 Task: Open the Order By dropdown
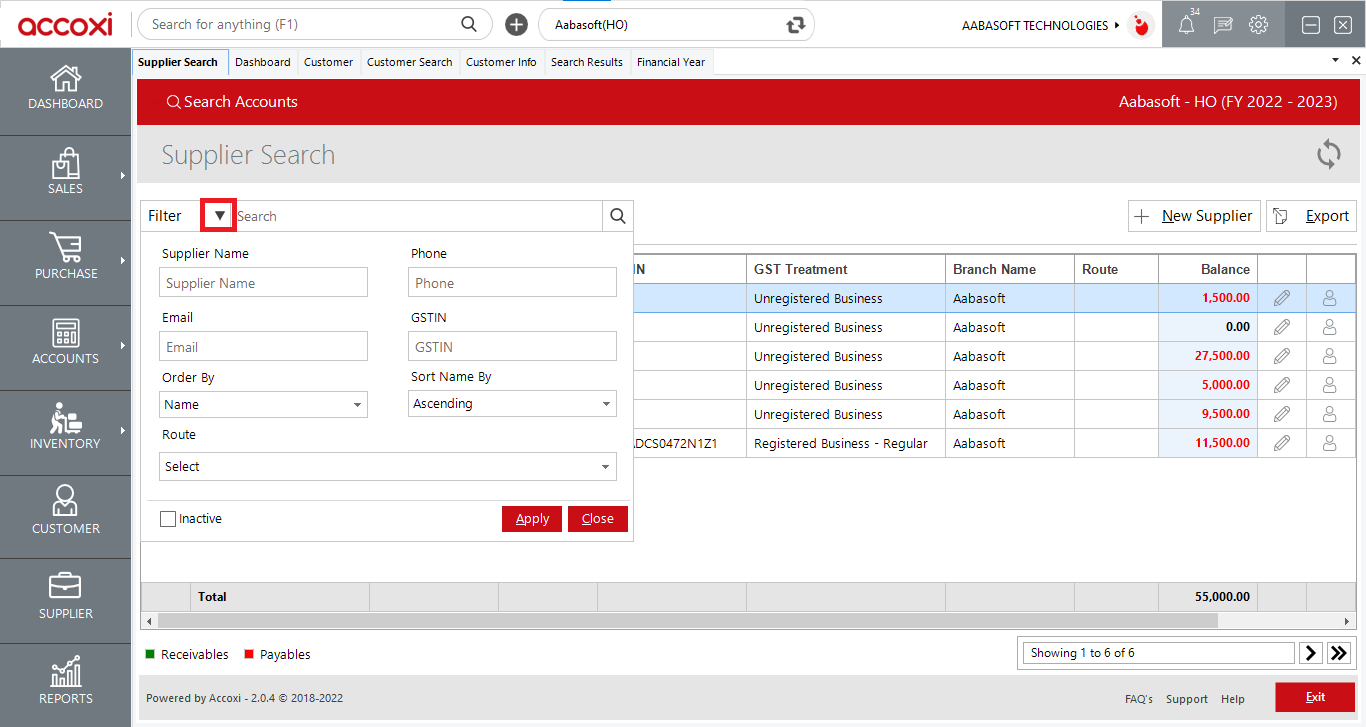pos(263,405)
